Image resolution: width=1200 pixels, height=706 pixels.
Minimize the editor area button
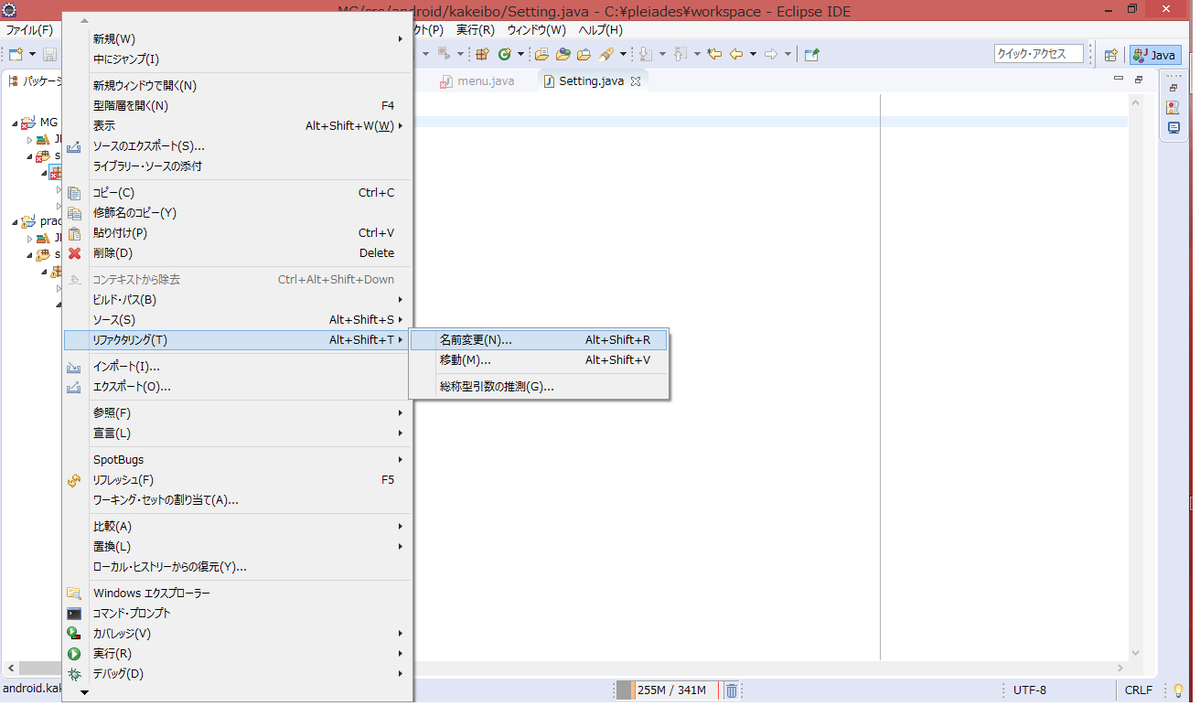click(1118, 79)
